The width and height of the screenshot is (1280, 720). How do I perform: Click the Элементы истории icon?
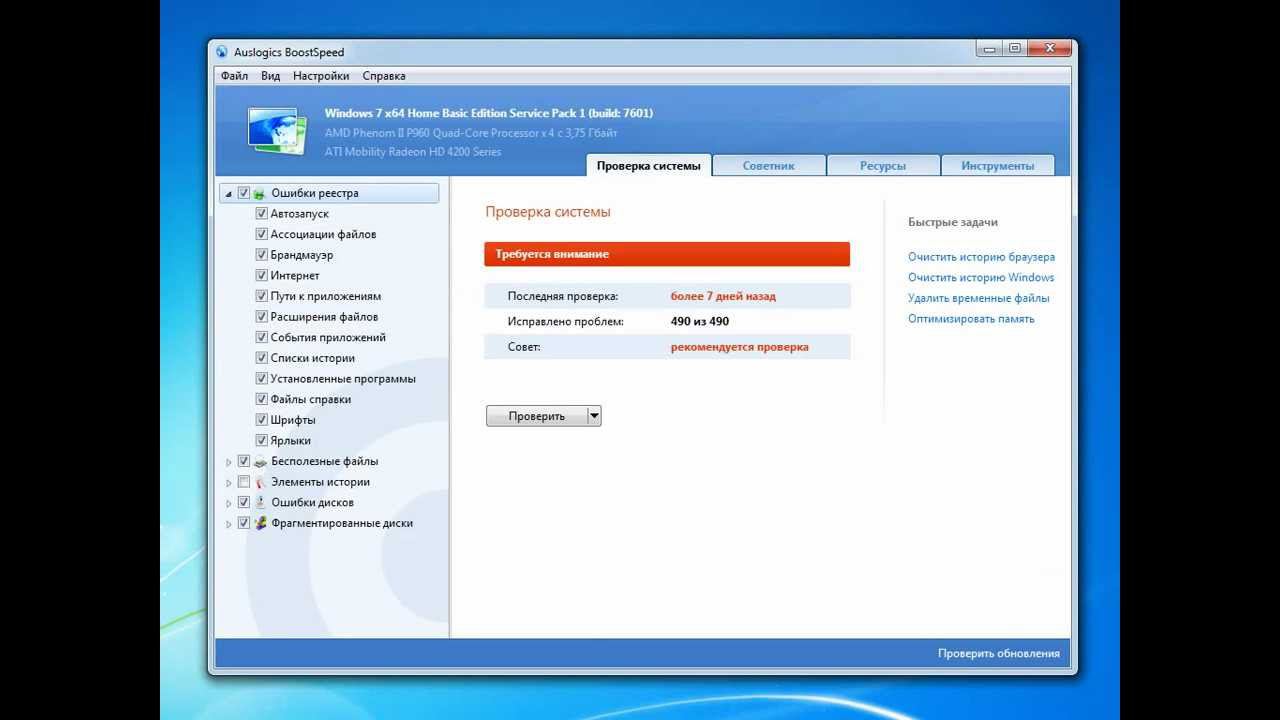[x=260, y=482]
